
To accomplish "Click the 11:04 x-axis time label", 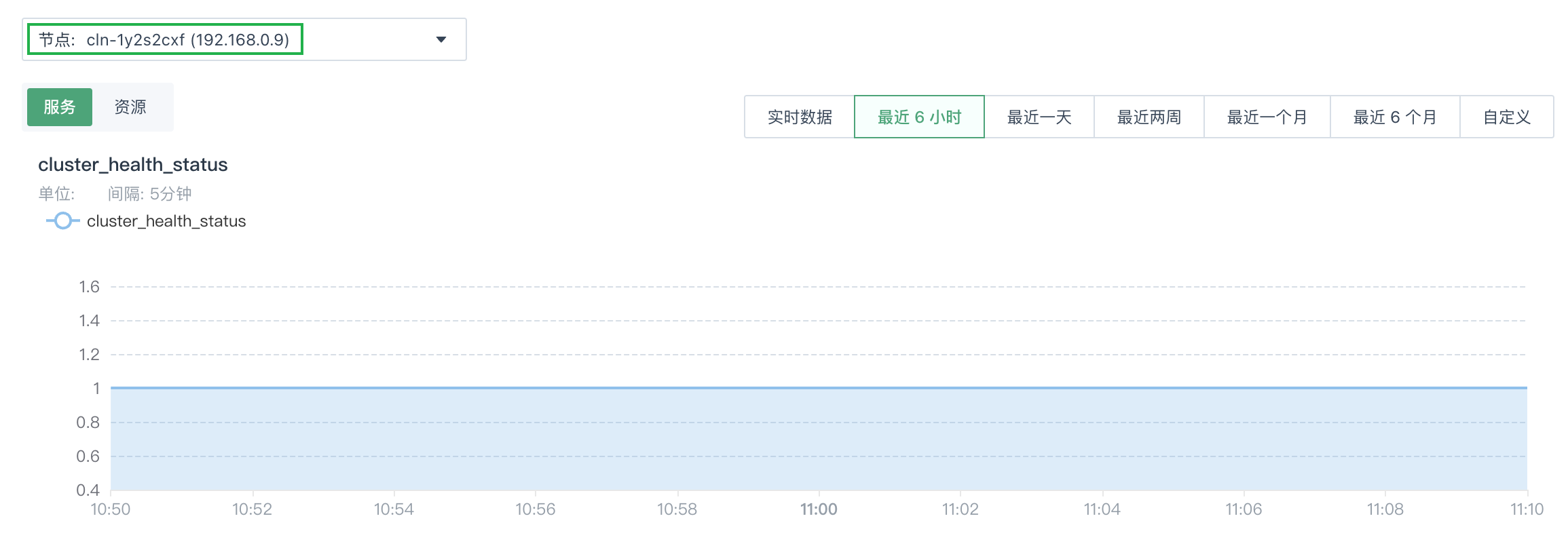I will (1102, 509).
